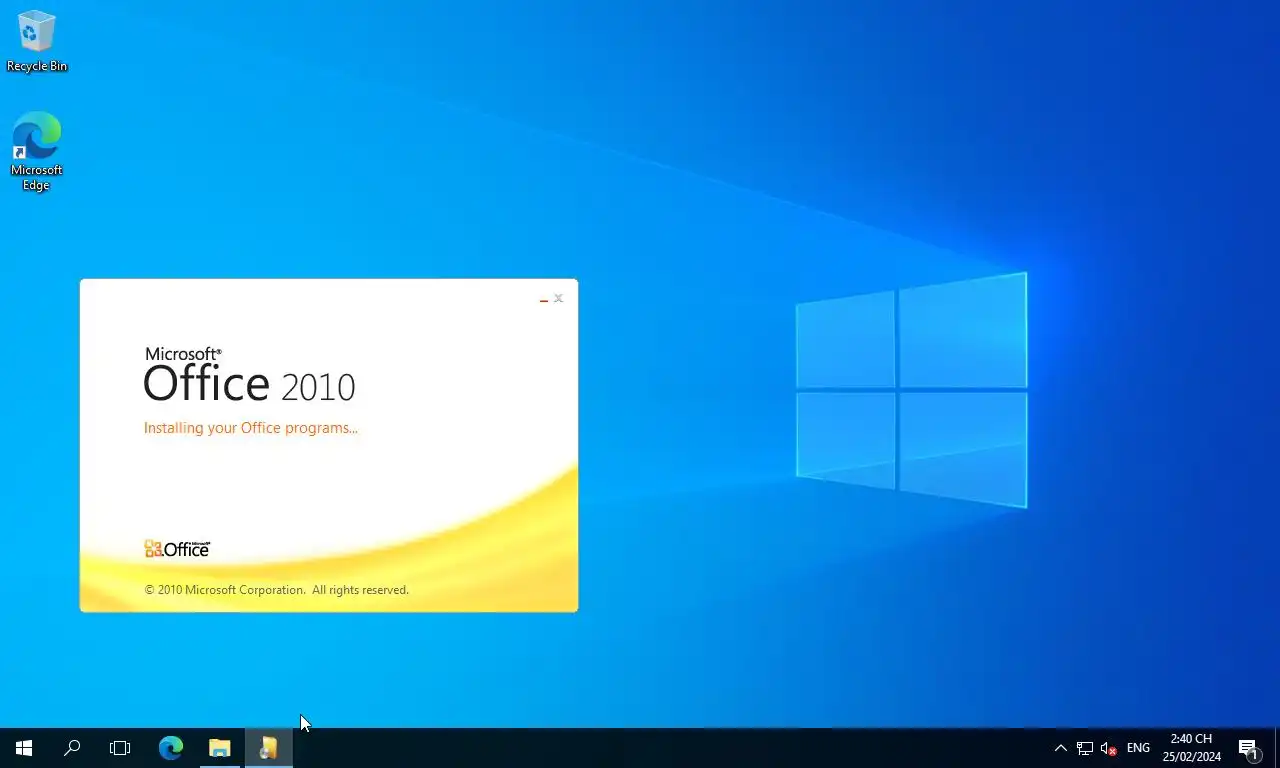Click the 'Installing your Office programs...' text
This screenshot has height=768, width=1280.
[250, 428]
